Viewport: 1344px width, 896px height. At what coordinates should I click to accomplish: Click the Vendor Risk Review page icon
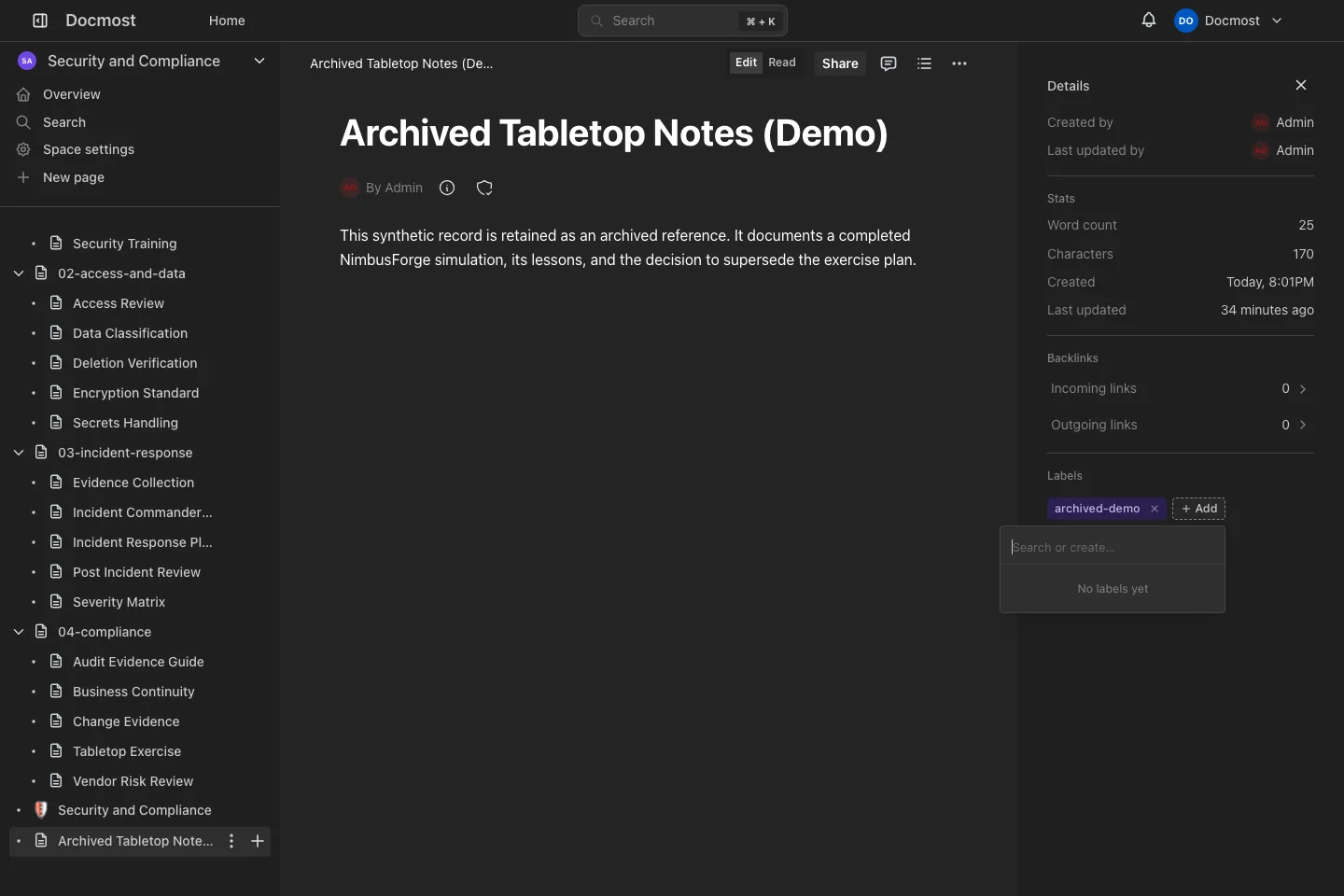point(56,781)
